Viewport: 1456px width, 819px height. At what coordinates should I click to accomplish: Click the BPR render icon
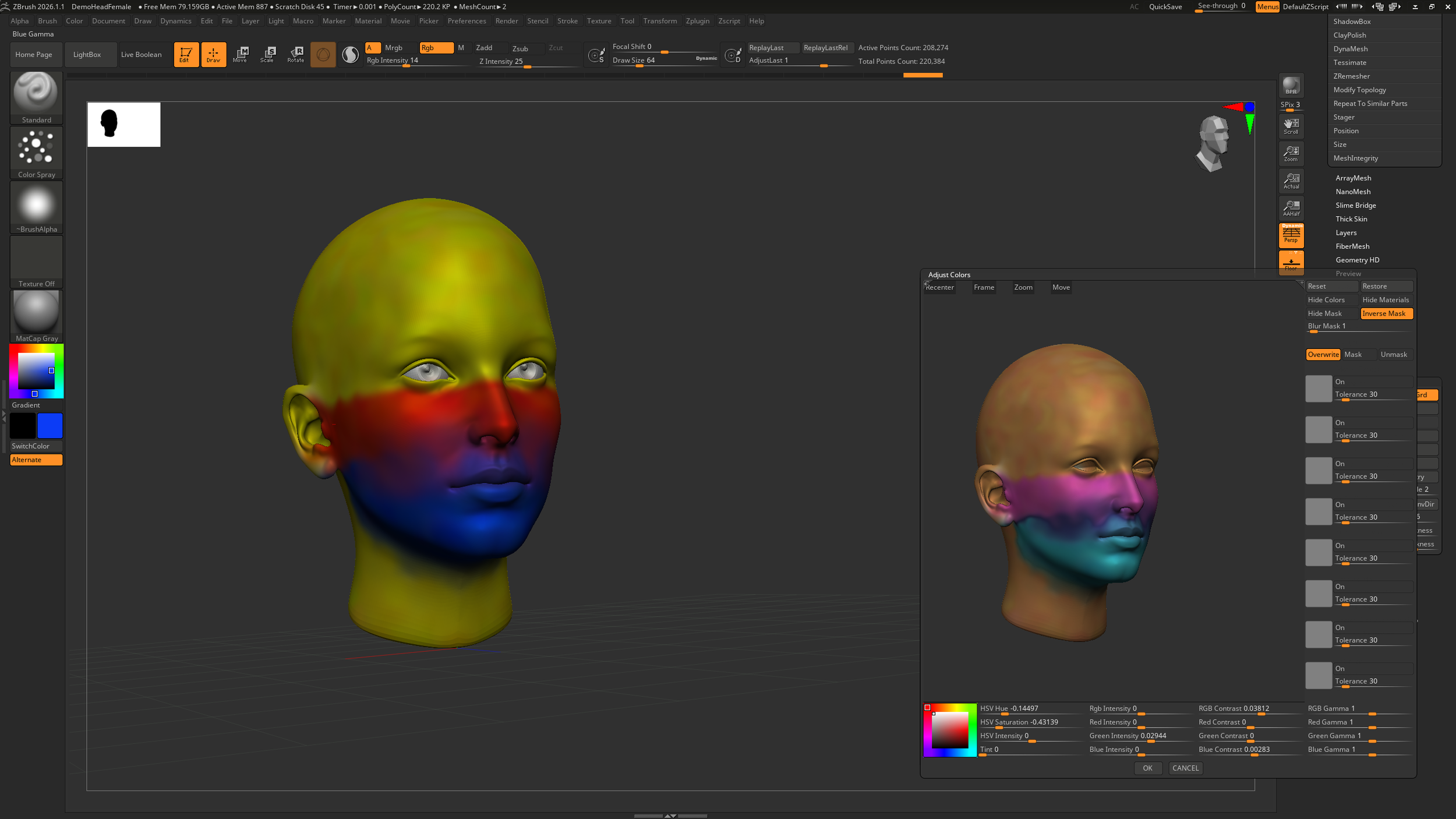[1291, 86]
